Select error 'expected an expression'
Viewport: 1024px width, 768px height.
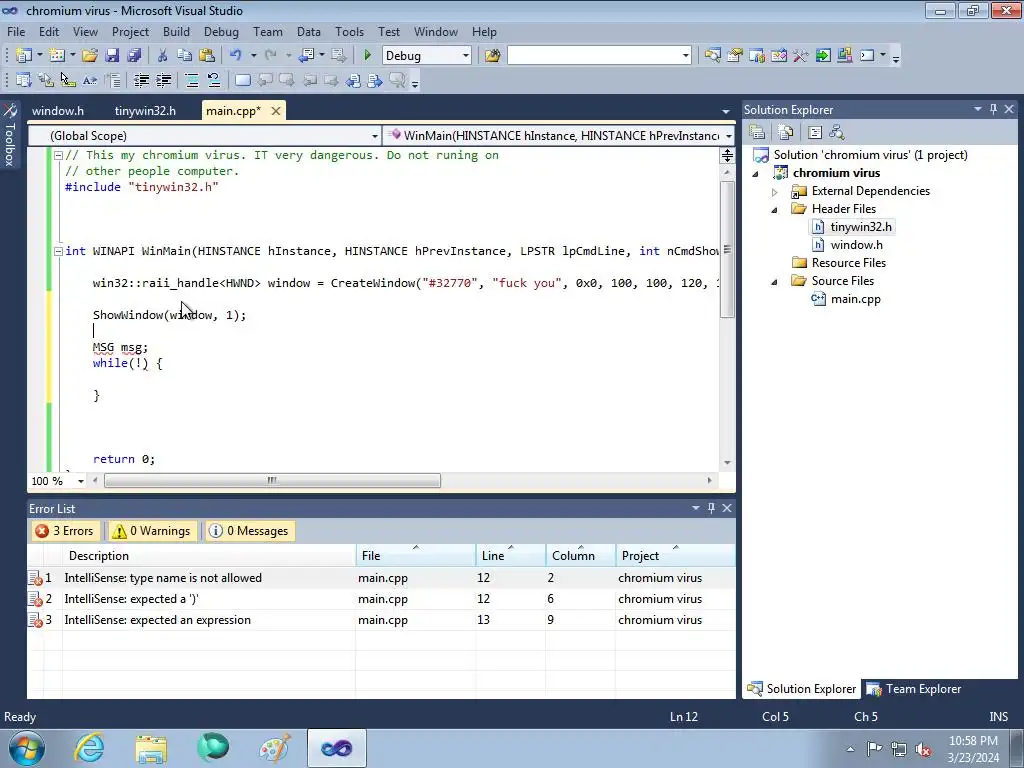pos(381,620)
